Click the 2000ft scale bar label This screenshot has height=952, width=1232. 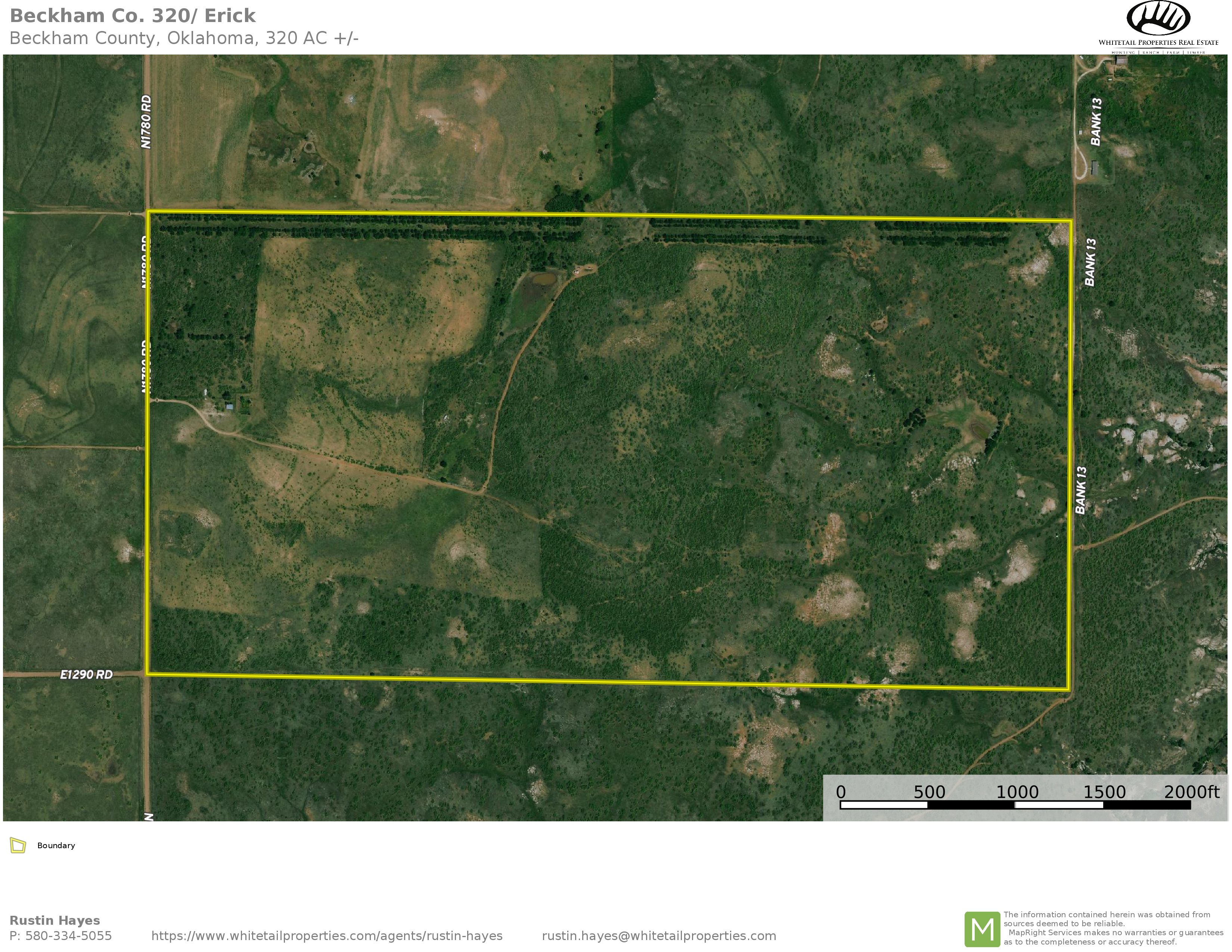point(1191,792)
